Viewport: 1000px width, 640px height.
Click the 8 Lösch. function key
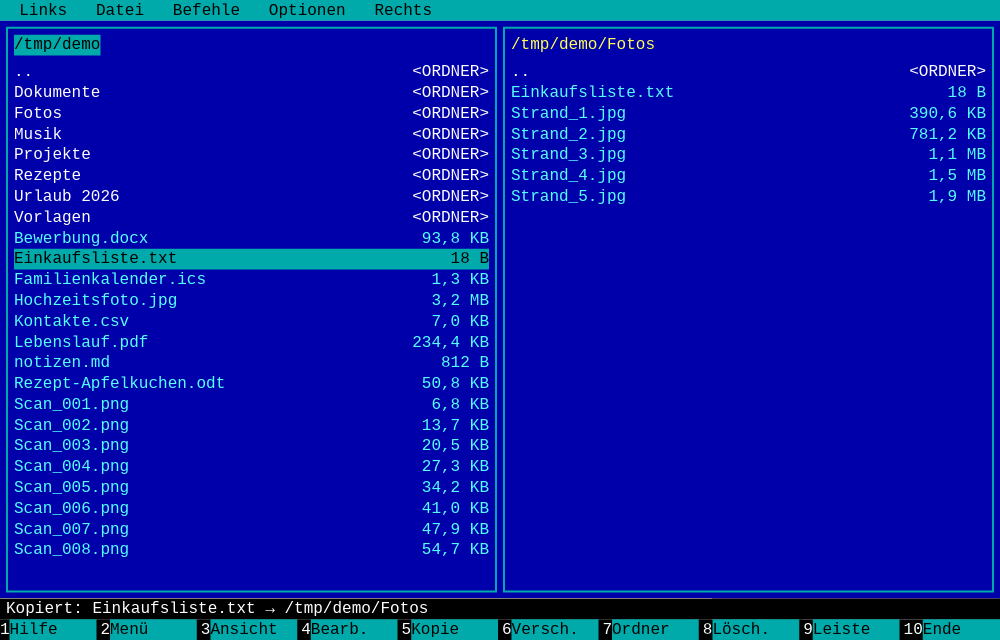(749, 629)
